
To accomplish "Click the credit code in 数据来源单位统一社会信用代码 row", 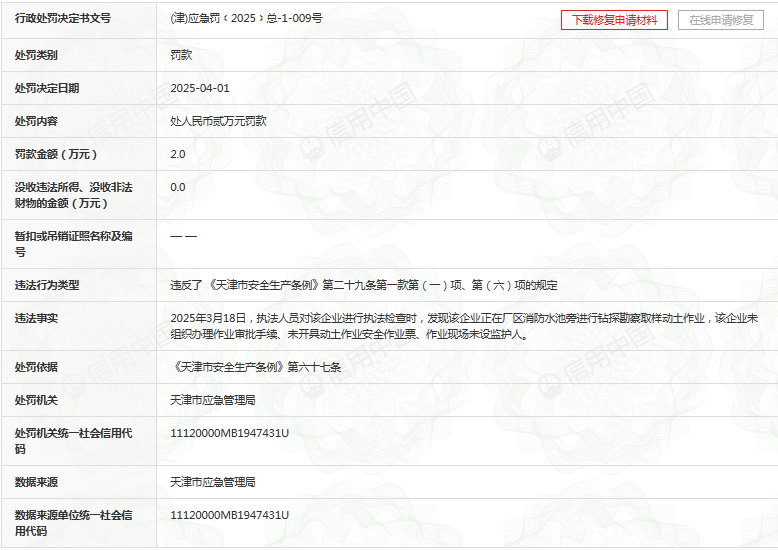I will pyautogui.click(x=230, y=515).
